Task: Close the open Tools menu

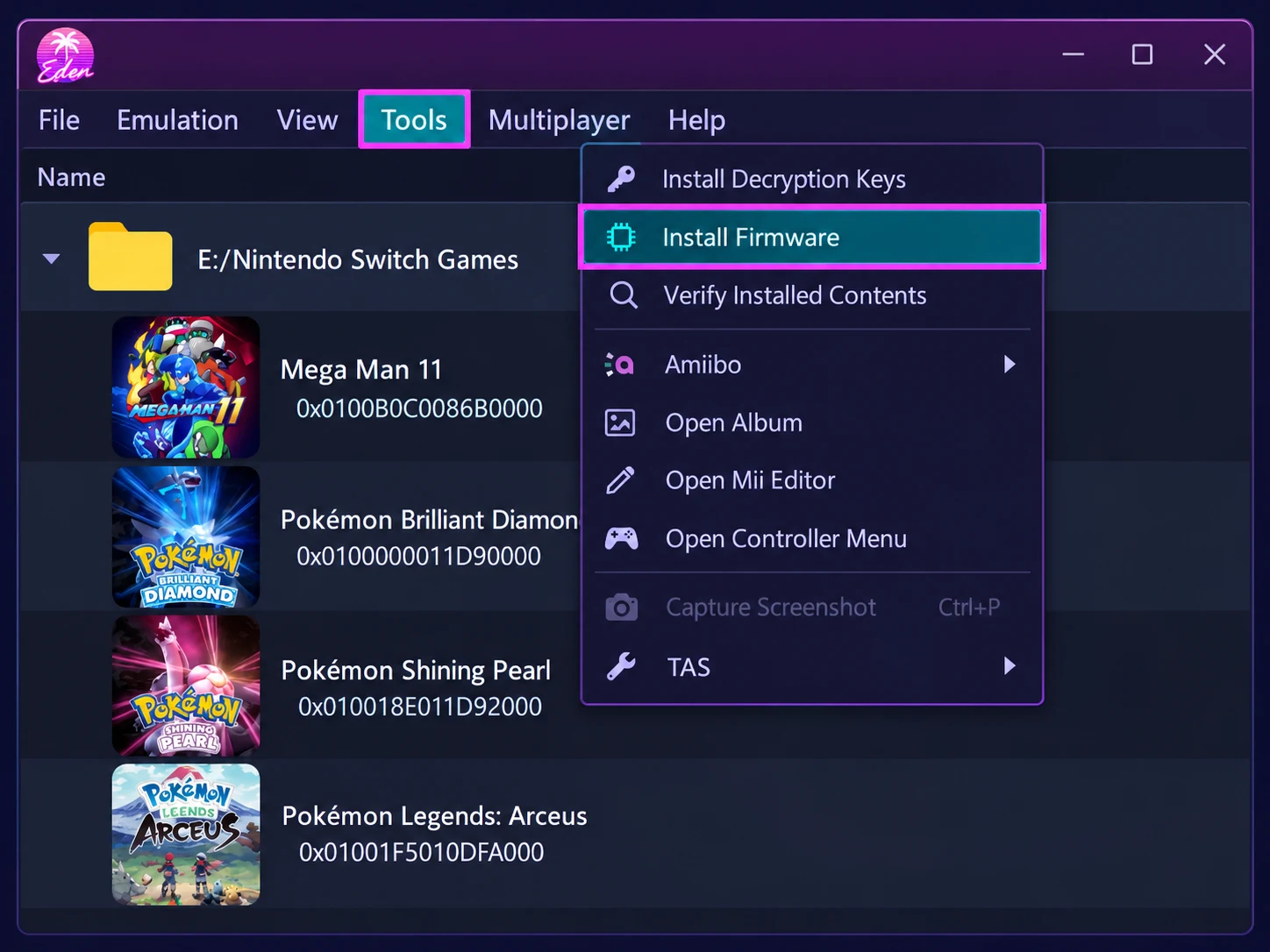Action: [x=414, y=120]
